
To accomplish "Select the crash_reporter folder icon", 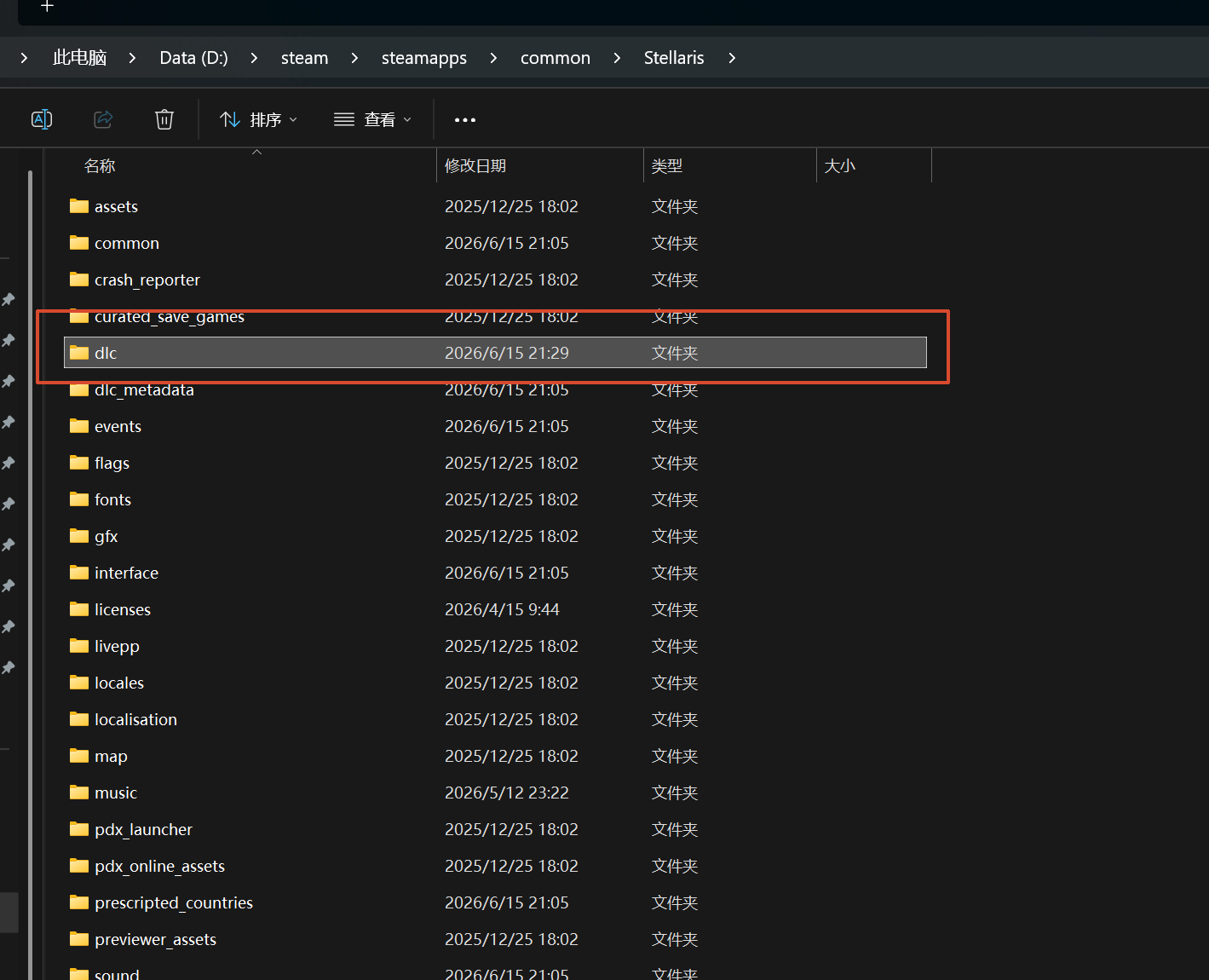I will 79,280.
